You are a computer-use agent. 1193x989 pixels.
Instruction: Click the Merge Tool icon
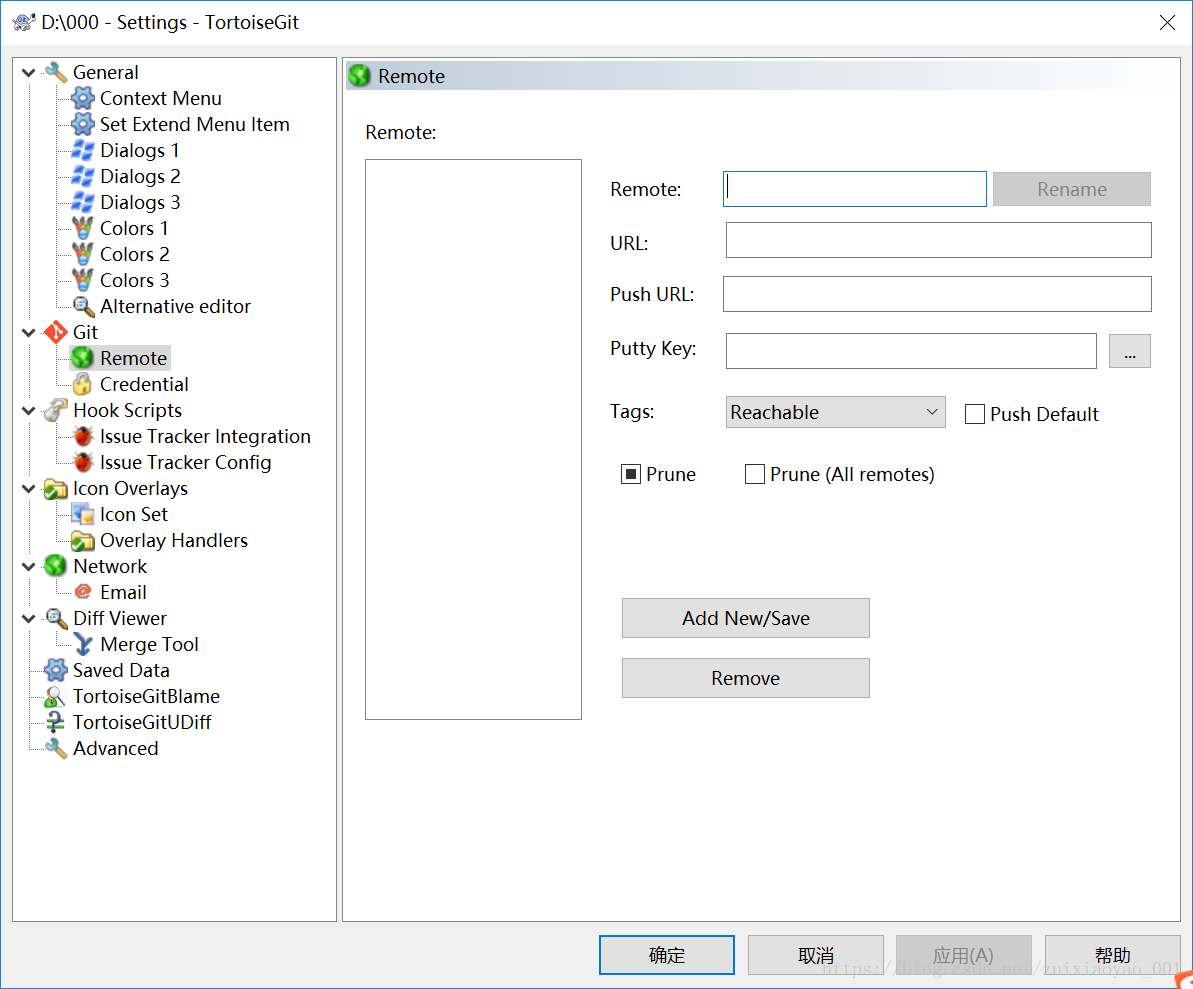(82, 644)
